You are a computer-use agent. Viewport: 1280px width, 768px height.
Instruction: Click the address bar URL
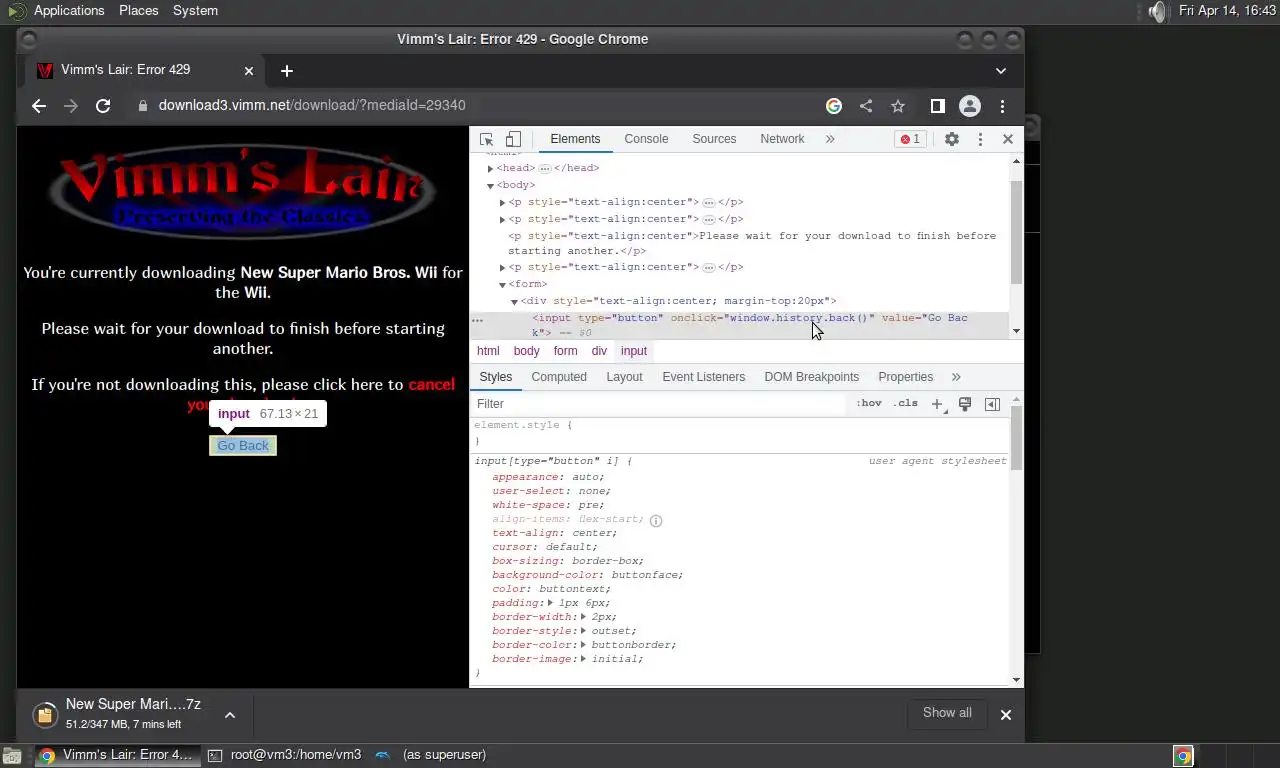[x=312, y=105]
